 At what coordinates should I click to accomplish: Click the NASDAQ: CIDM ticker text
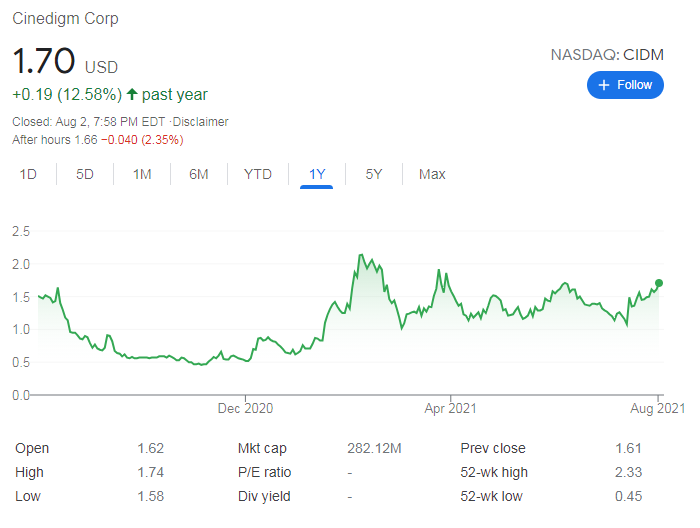(x=607, y=55)
